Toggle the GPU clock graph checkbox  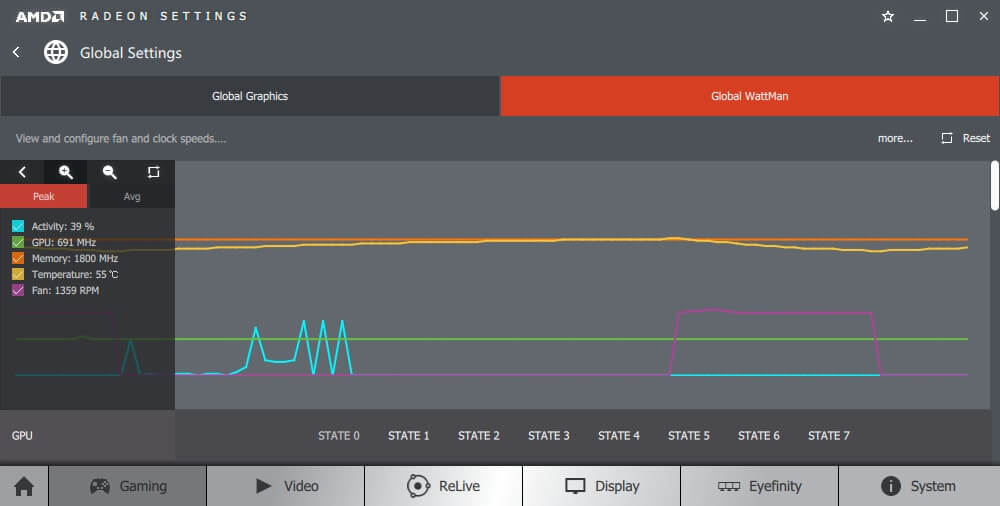(x=18, y=242)
